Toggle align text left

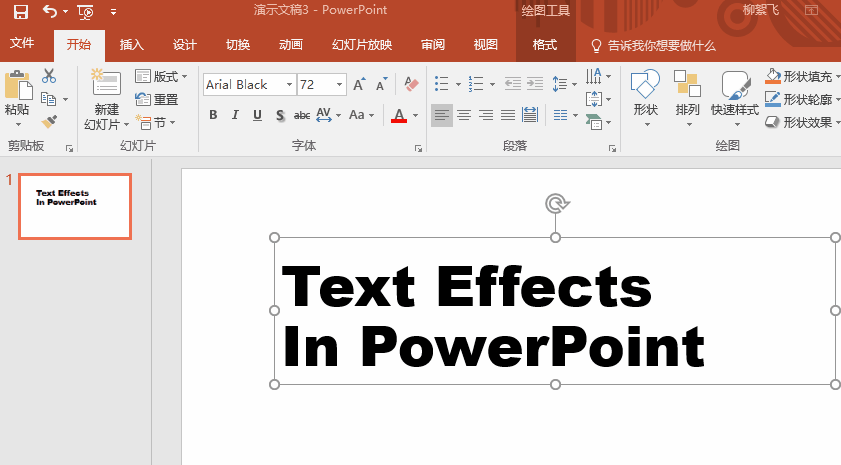(x=441, y=115)
